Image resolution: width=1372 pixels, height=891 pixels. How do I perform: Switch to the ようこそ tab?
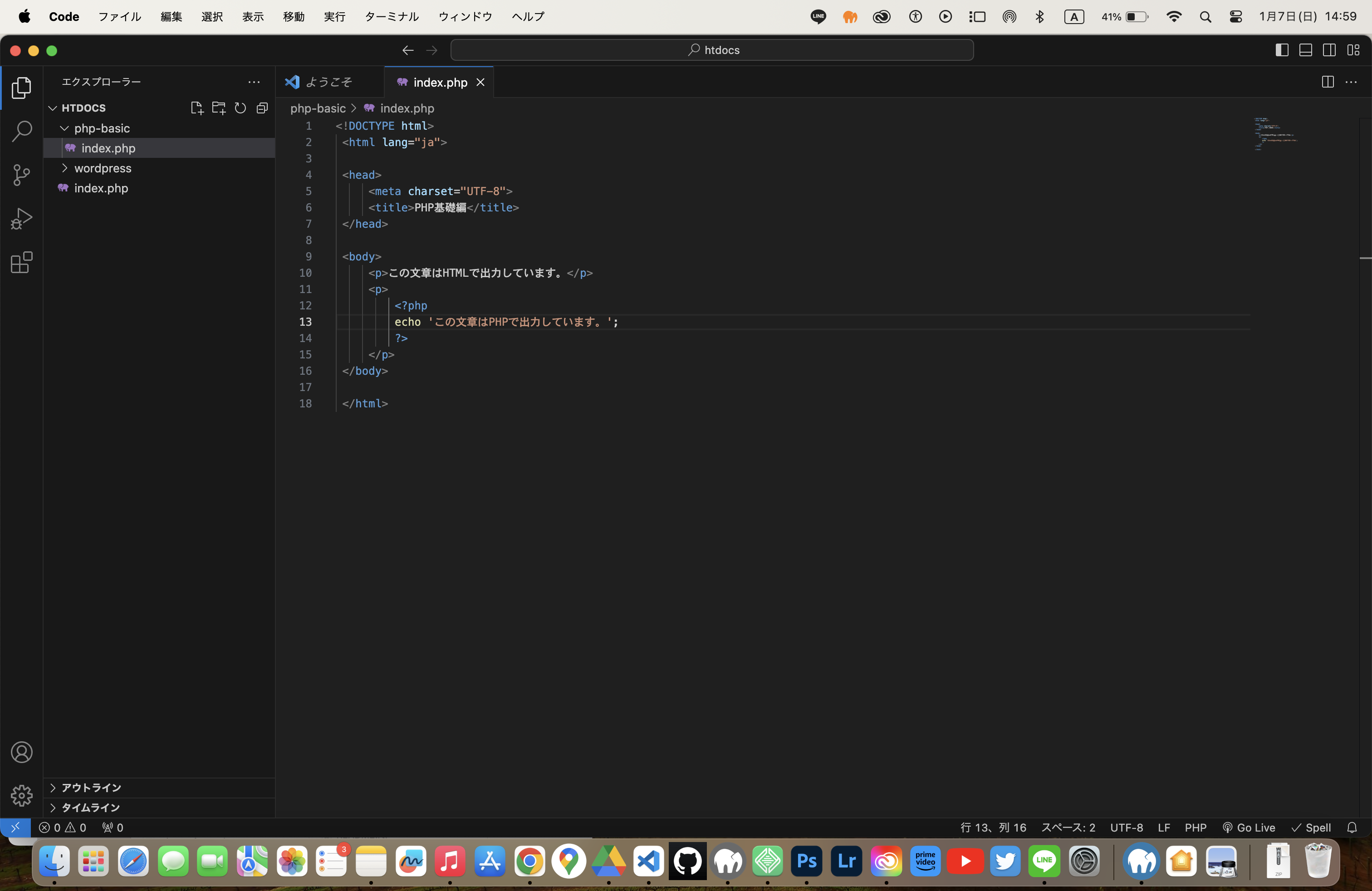tap(328, 82)
